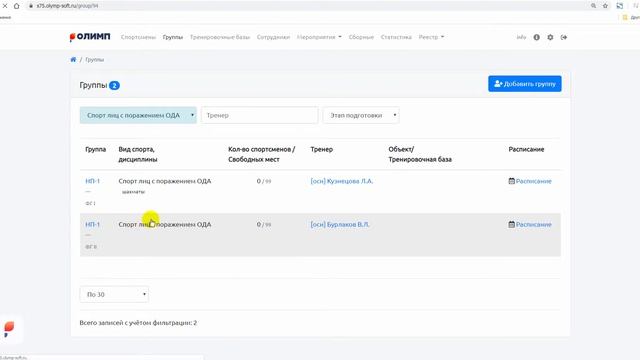Click the Тренер filter input field
The width and height of the screenshot is (640, 360).
pos(260,116)
